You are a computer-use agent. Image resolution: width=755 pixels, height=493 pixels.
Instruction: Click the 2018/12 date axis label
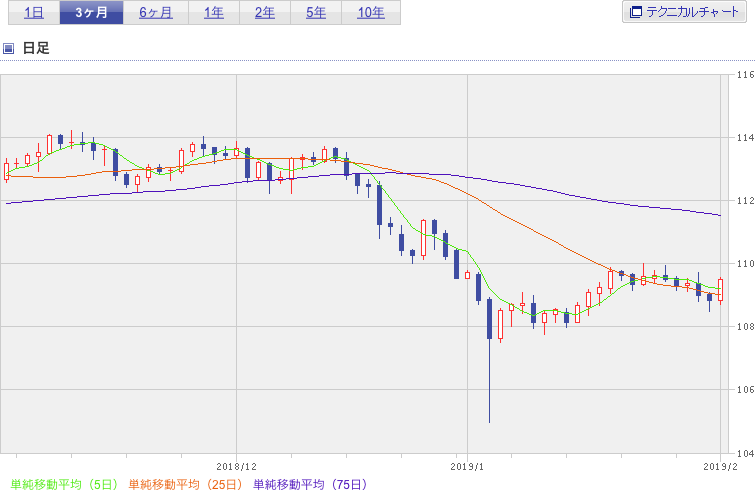pos(236,467)
